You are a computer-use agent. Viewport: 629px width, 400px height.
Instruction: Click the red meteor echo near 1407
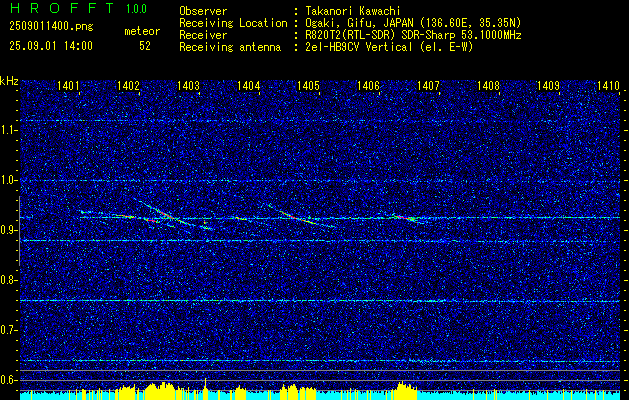tap(406, 218)
